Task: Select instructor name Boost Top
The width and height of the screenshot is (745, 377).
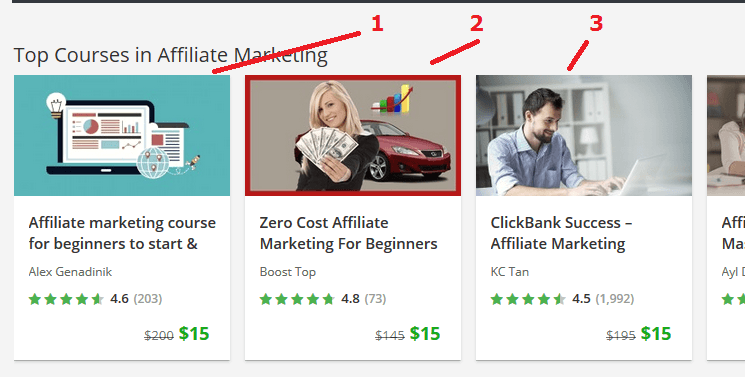Action: click(x=287, y=272)
